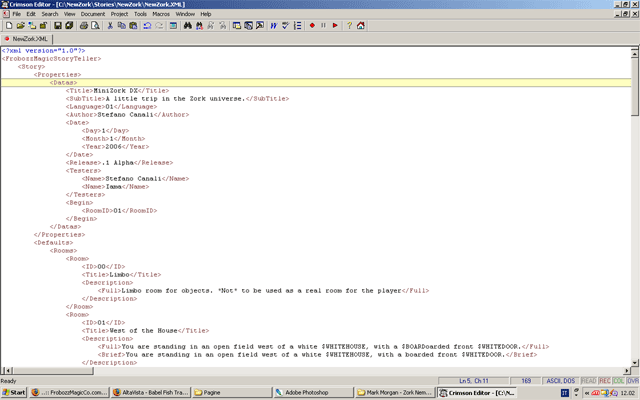
Task: Toggle Word Wrap with the W icon
Action: tap(274, 25)
